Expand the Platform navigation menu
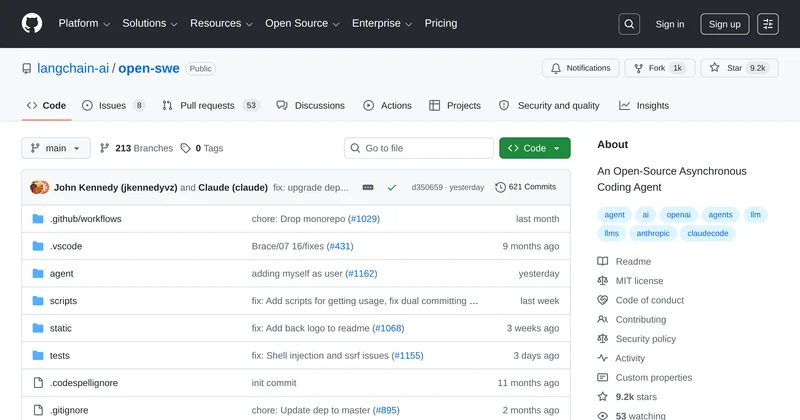The width and height of the screenshot is (800, 420). 84,23
